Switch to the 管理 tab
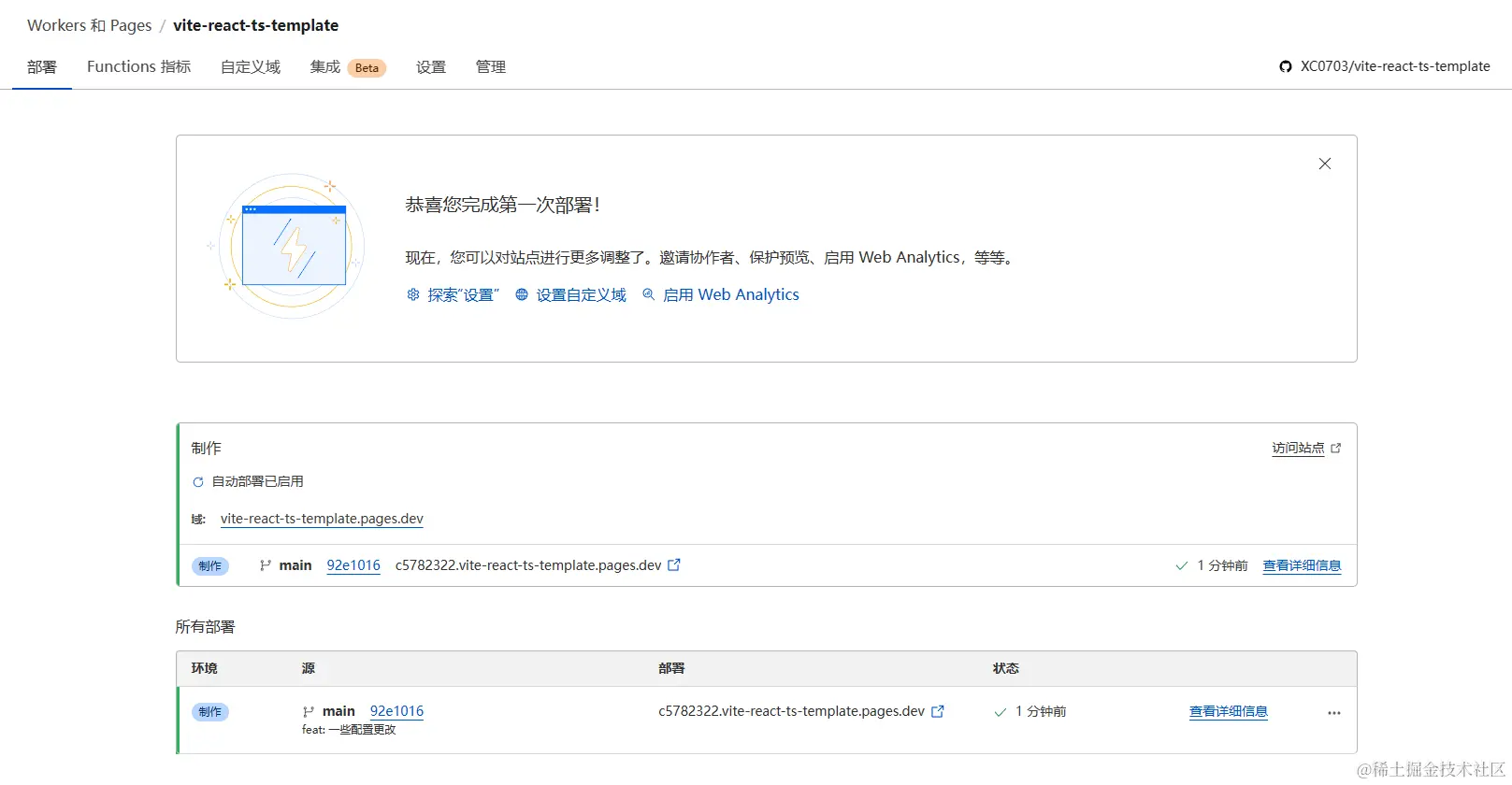 pos(491,67)
